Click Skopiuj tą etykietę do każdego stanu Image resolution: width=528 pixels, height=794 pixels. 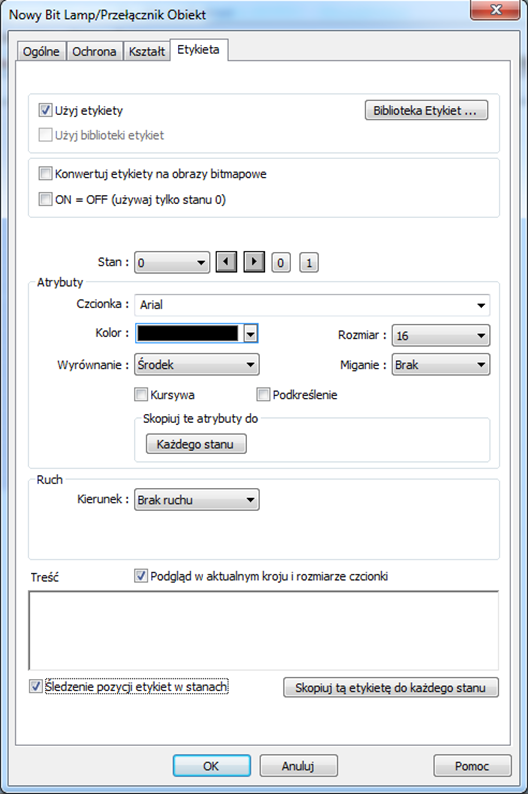(391, 688)
